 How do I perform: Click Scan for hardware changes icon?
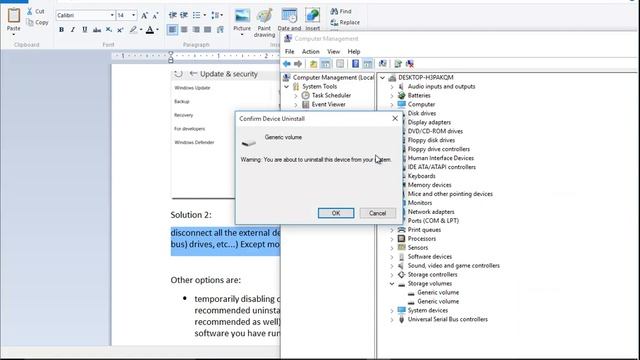pos(382,64)
